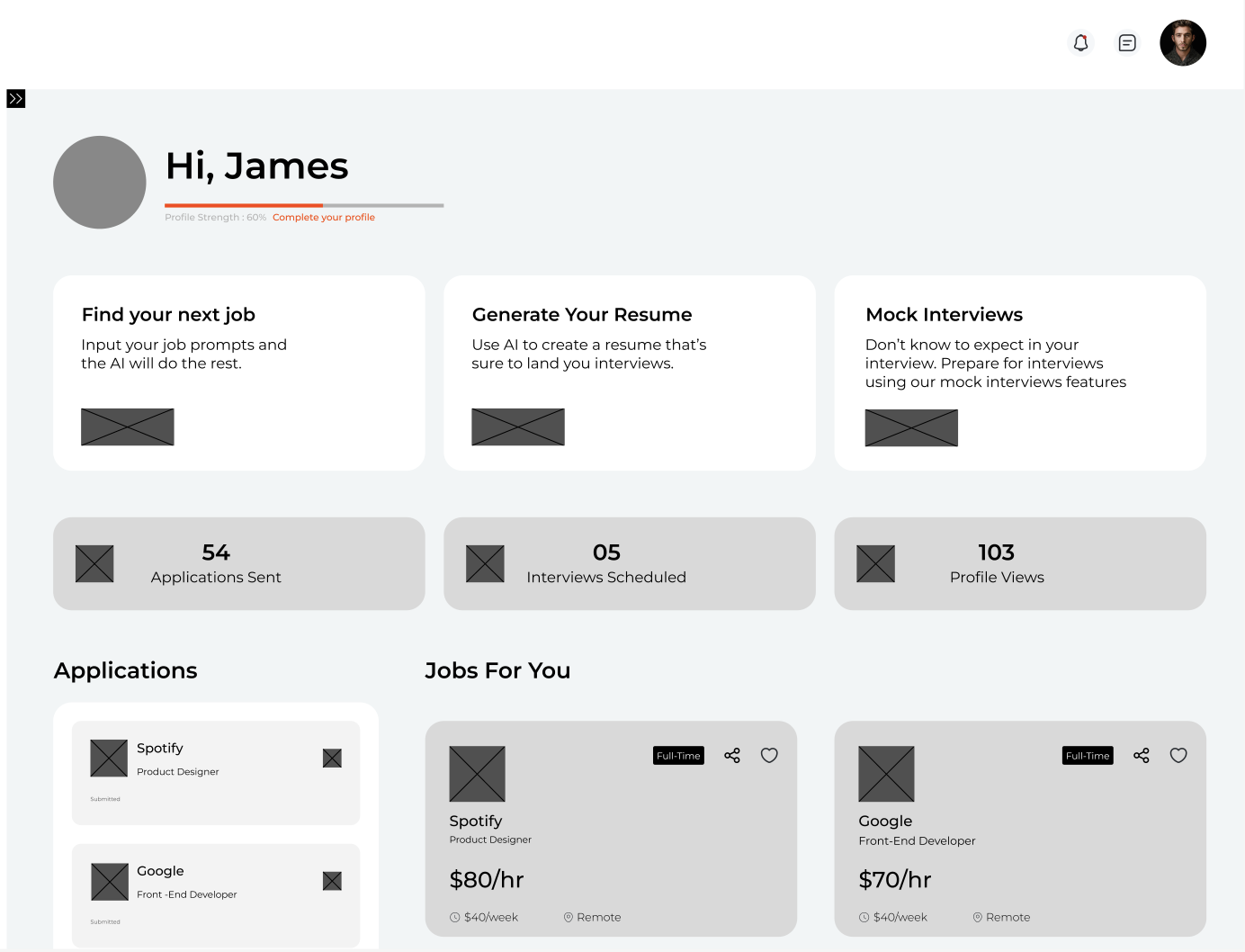Click Google title in Jobs For You card
Viewport: 1245px width, 952px height.
pyautogui.click(x=885, y=821)
